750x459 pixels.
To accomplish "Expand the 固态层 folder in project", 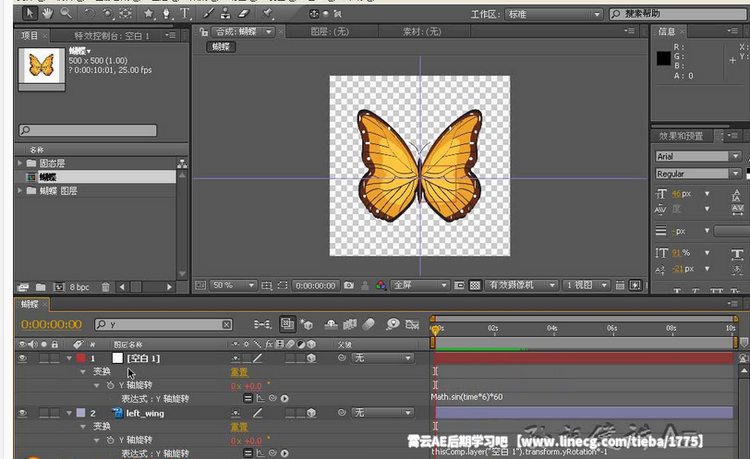I will 20,163.
